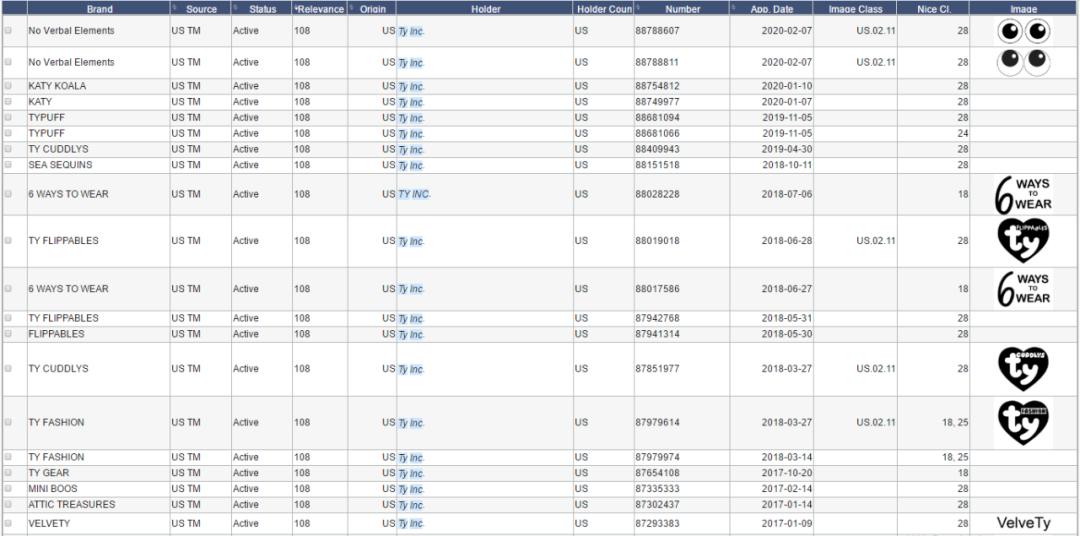This screenshot has height=536, width=1080.
Task: Click Nice class 24 in TYPUFF row
Action: coord(962,134)
